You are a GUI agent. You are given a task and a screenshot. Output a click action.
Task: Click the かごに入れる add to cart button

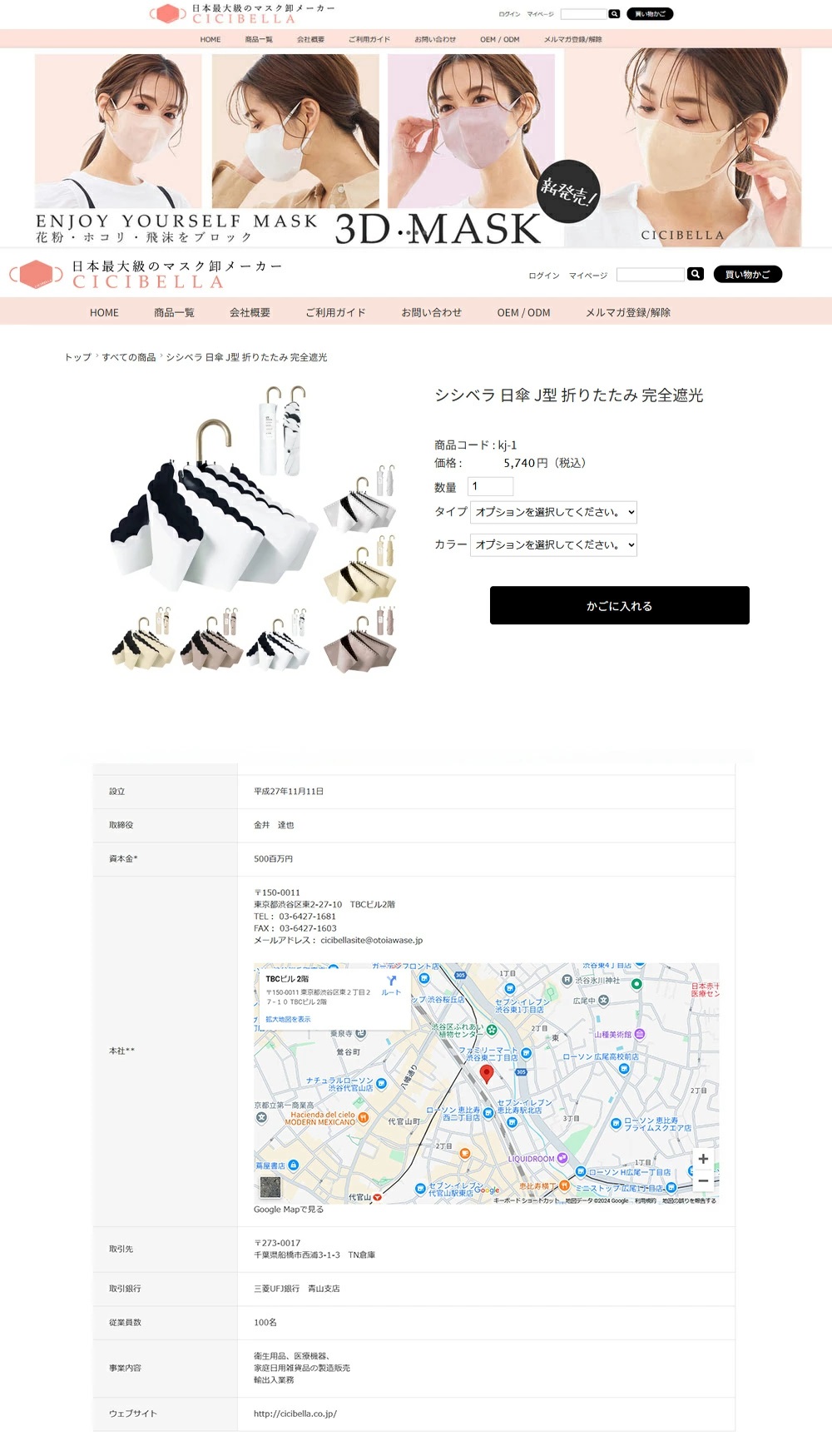[x=619, y=605]
